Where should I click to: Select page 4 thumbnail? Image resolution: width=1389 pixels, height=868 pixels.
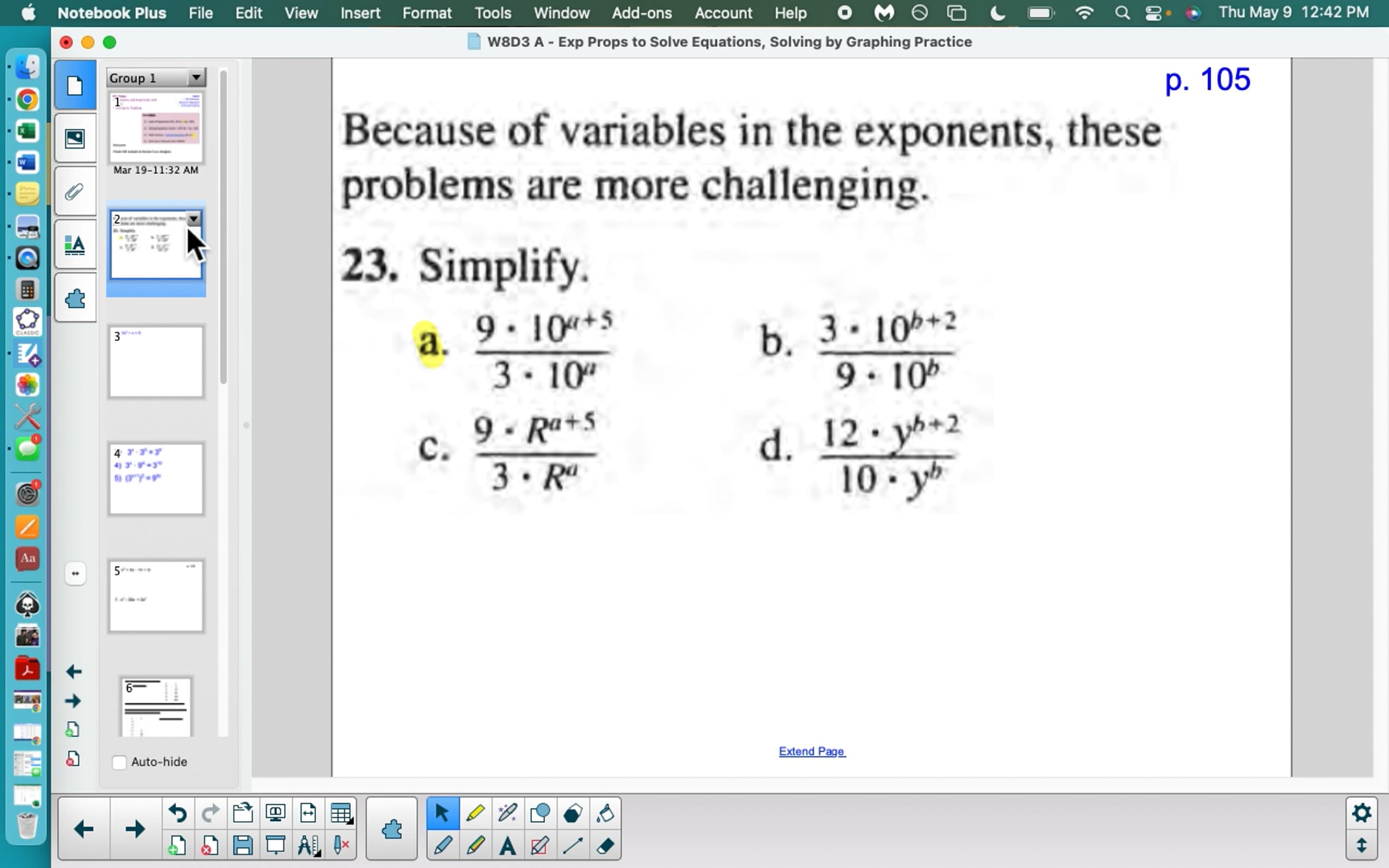tap(156, 479)
